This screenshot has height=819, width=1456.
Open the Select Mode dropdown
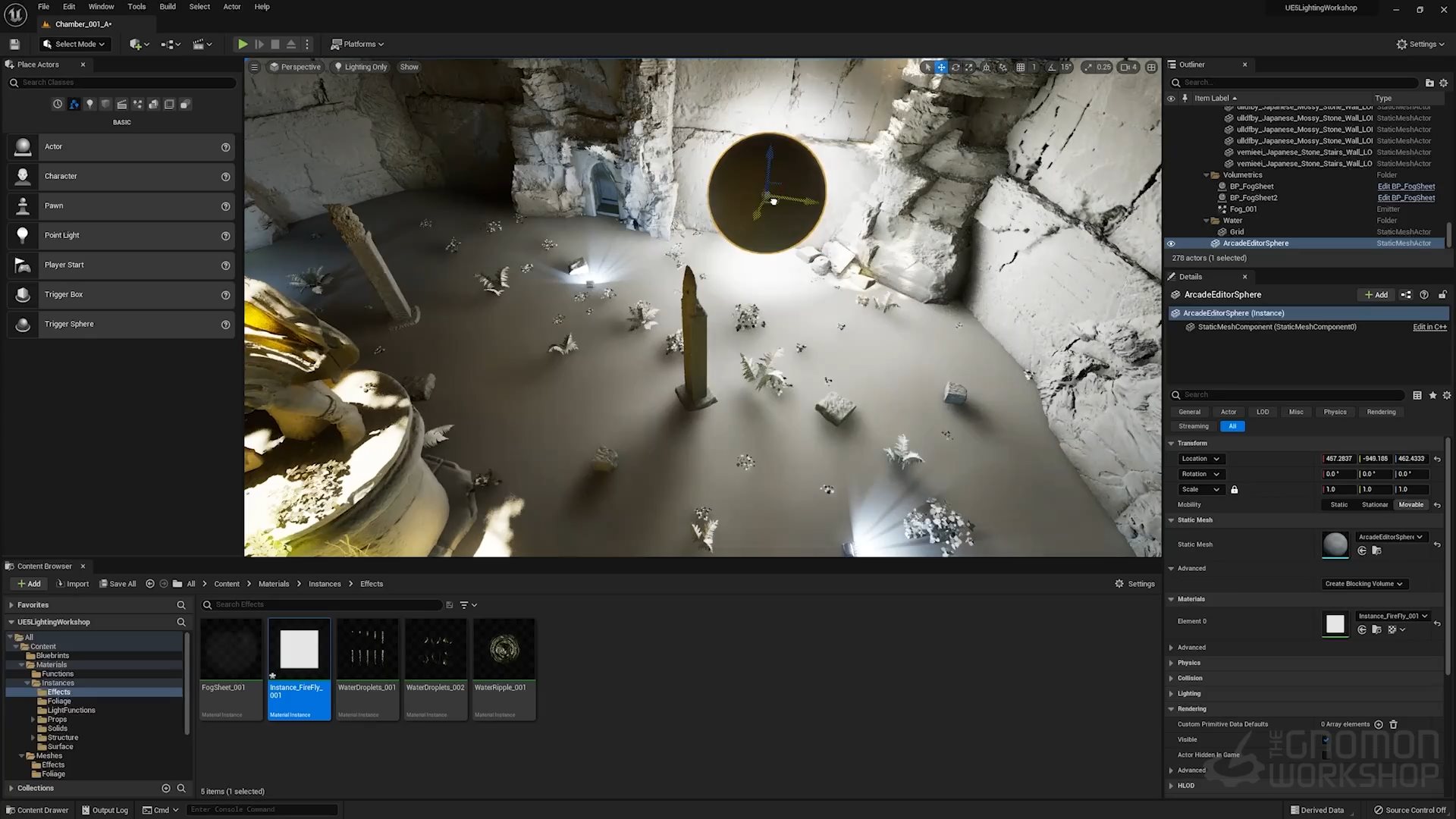(x=74, y=44)
